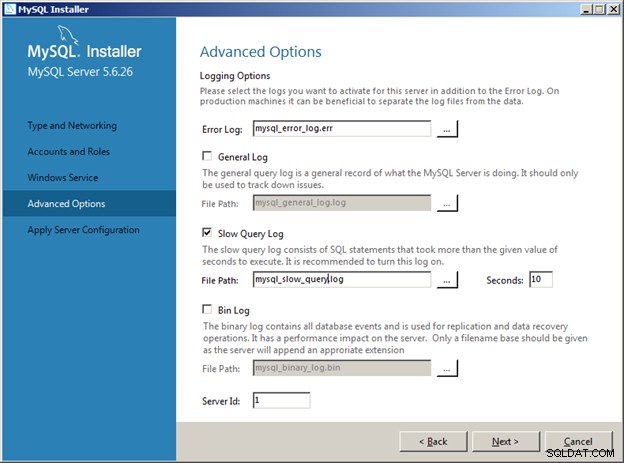This screenshot has height=463, width=624.
Task: Browse for the Bin Log file path
Action: tap(447, 368)
